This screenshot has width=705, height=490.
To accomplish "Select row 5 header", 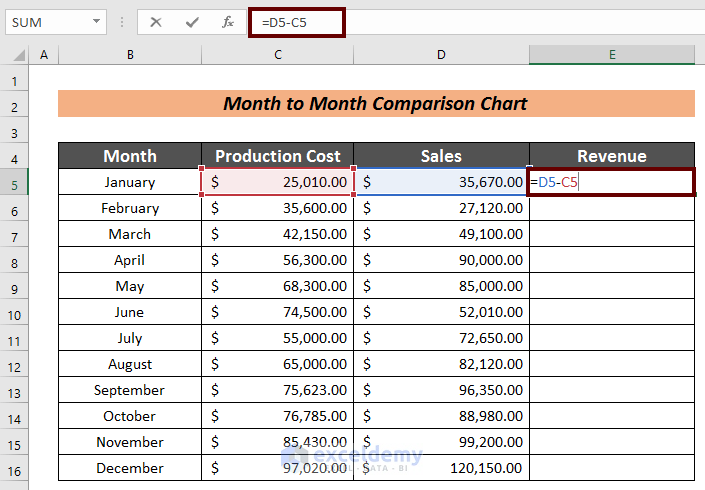I will coord(15,182).
